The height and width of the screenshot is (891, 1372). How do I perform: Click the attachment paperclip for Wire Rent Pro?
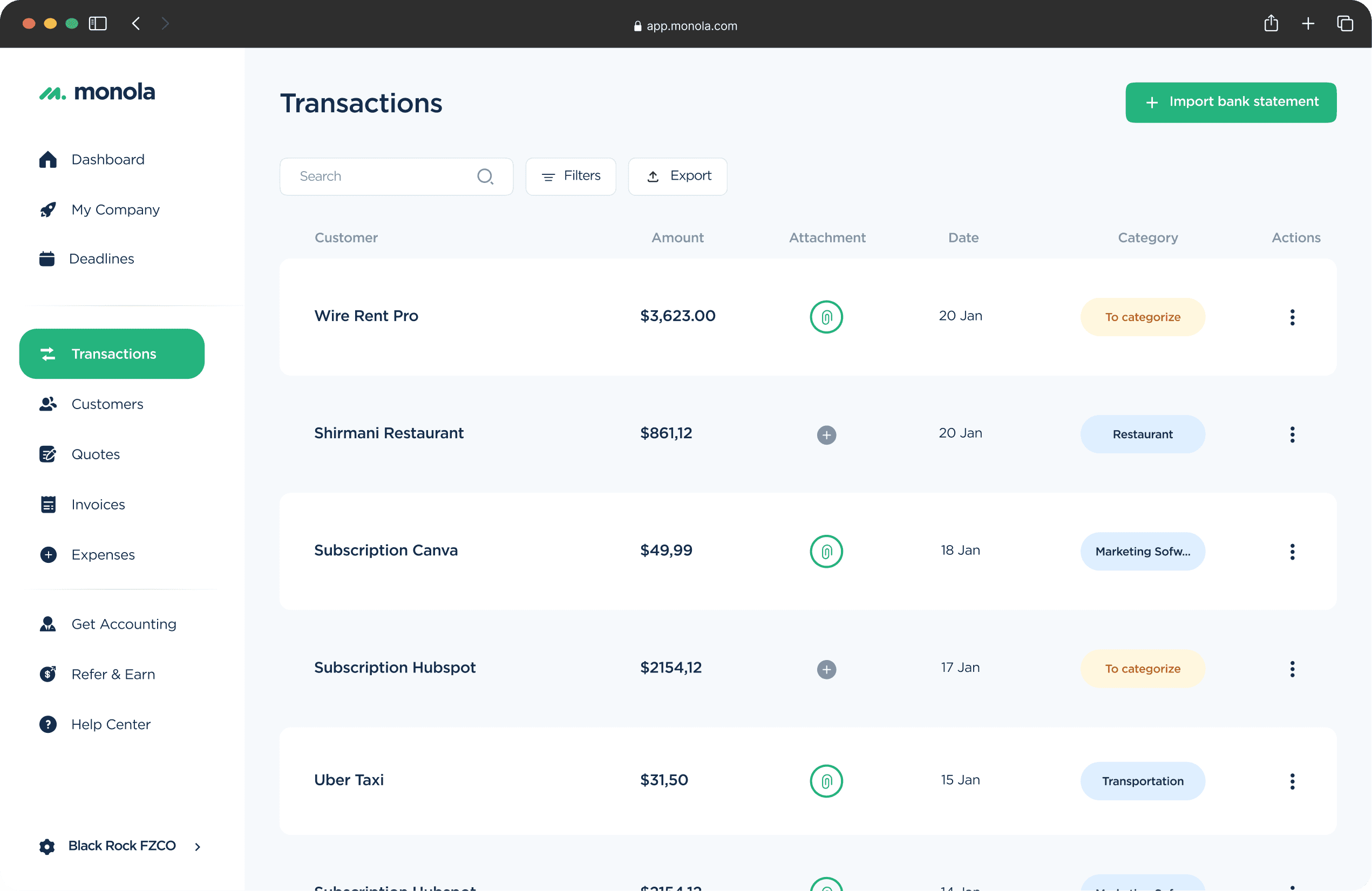click(x=826, y=317)
